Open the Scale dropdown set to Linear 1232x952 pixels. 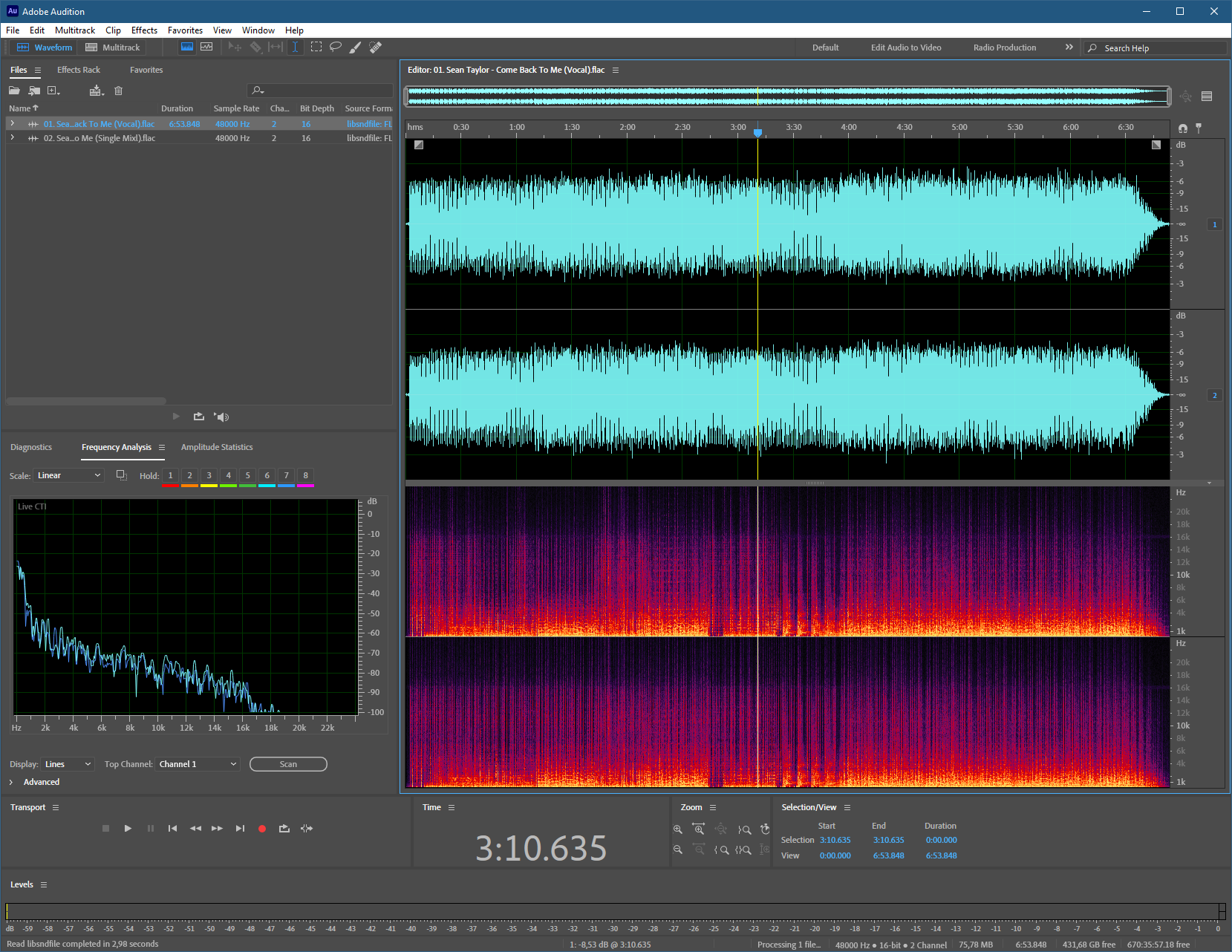click(x=68, y=475)
